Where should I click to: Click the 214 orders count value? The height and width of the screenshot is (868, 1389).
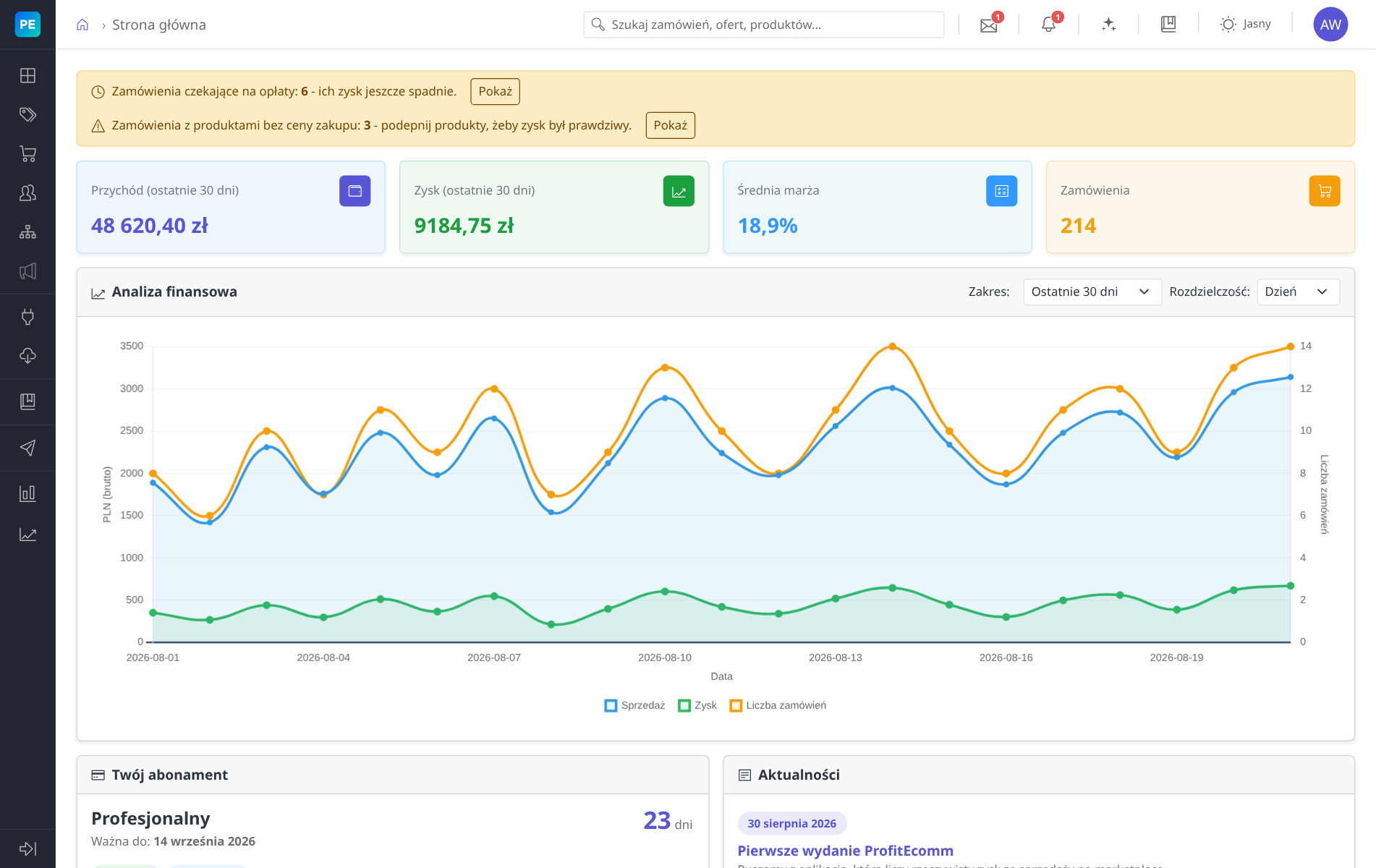1079,226
